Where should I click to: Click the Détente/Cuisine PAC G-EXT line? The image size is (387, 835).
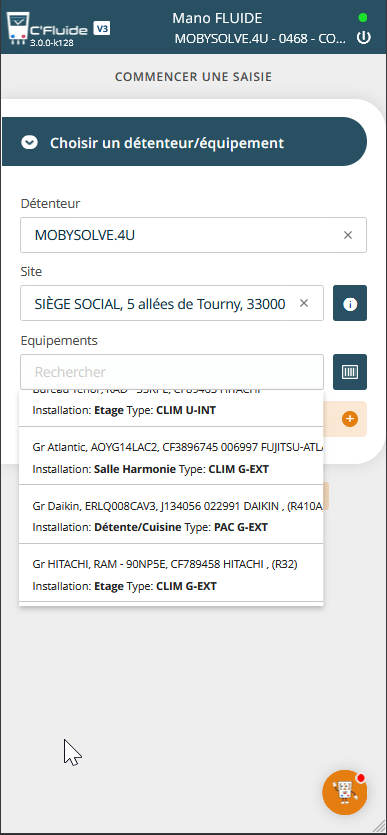150,528
